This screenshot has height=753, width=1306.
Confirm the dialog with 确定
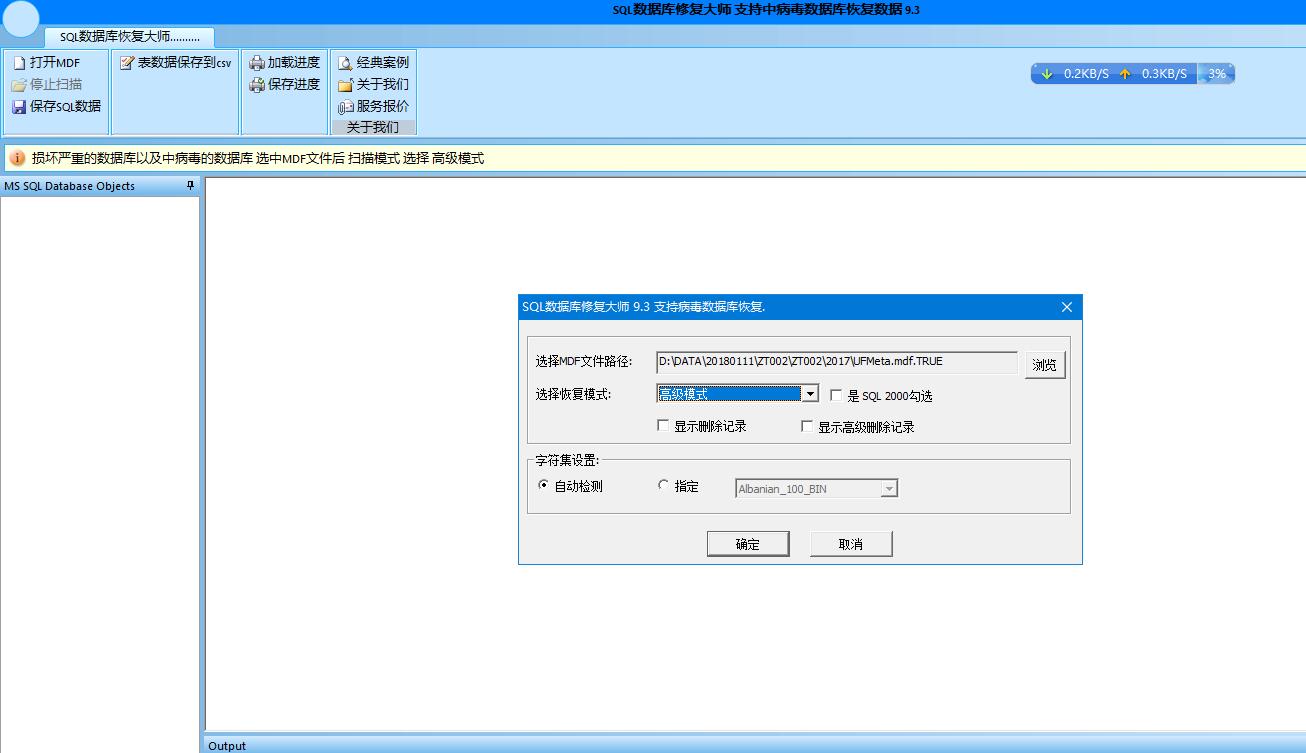coord(748,544)
